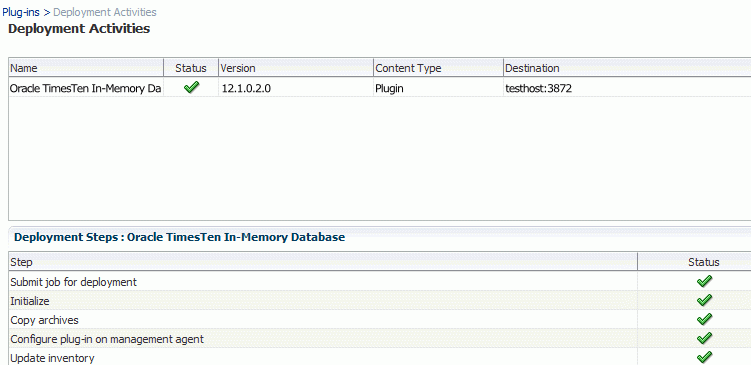
Task: Click the Update inventory step status checkmark
Action: [704, 357]
